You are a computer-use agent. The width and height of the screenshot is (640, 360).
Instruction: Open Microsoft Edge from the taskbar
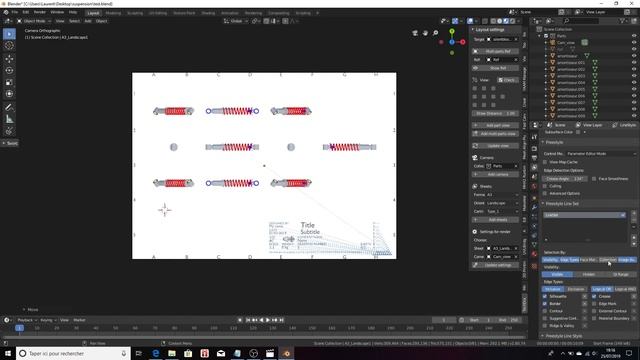point(156,353)
